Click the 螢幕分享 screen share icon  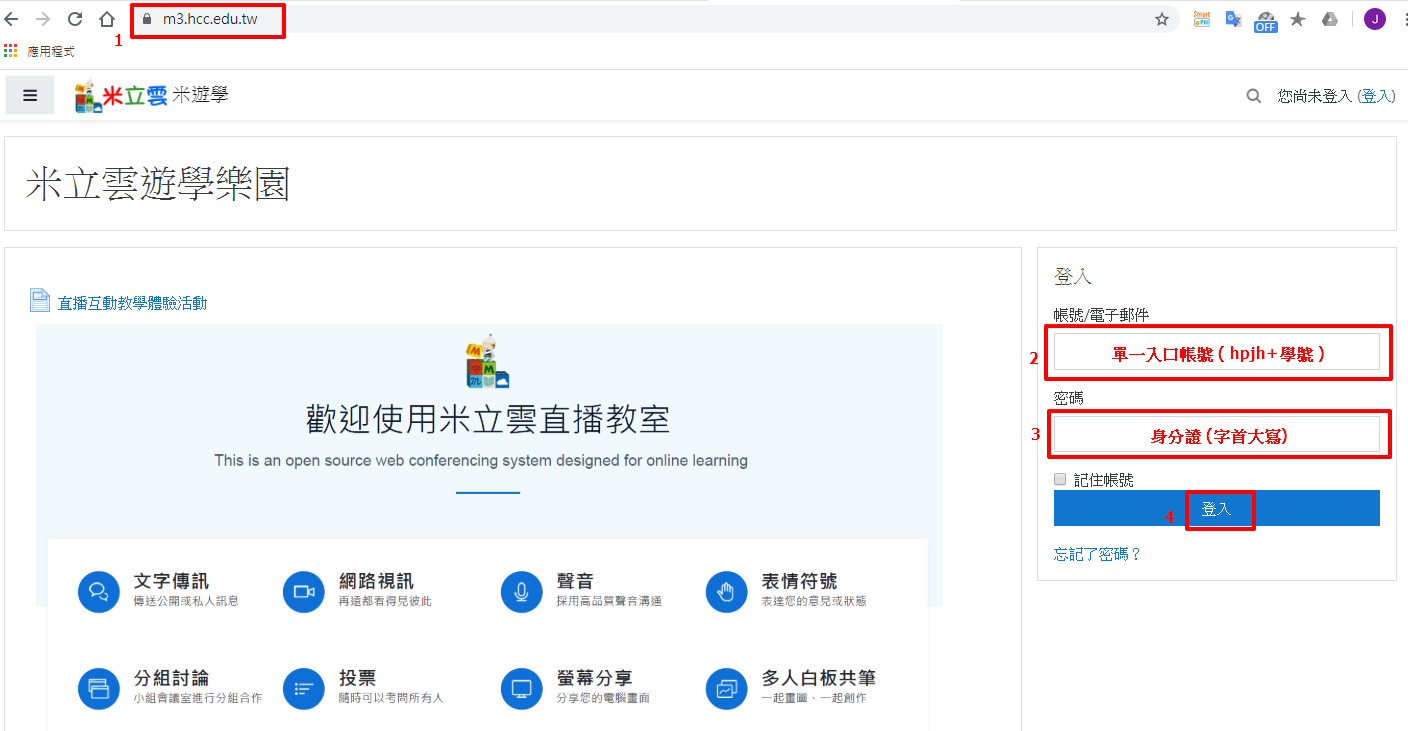522,688
